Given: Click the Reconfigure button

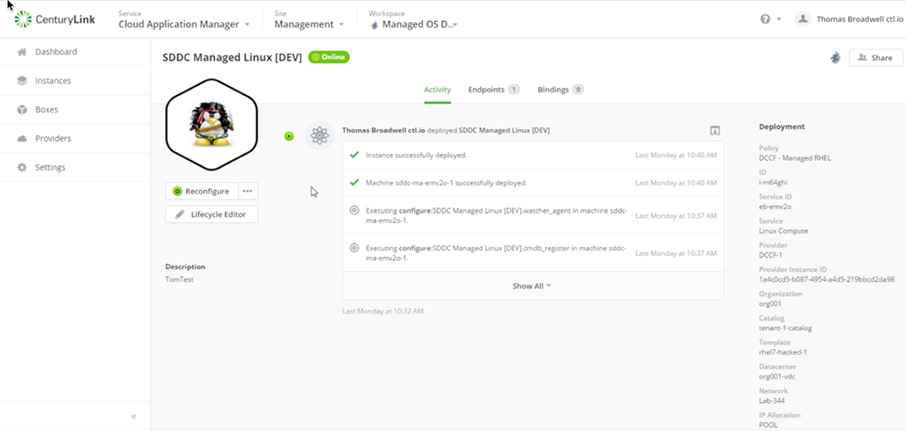Looking at the screenshot, I should click(x=202, y=191).
